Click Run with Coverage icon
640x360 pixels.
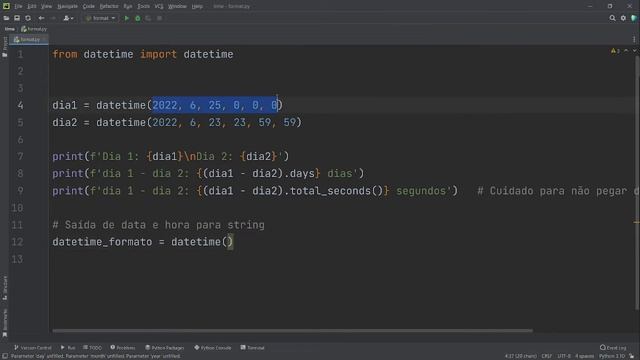tap(148, 18)
